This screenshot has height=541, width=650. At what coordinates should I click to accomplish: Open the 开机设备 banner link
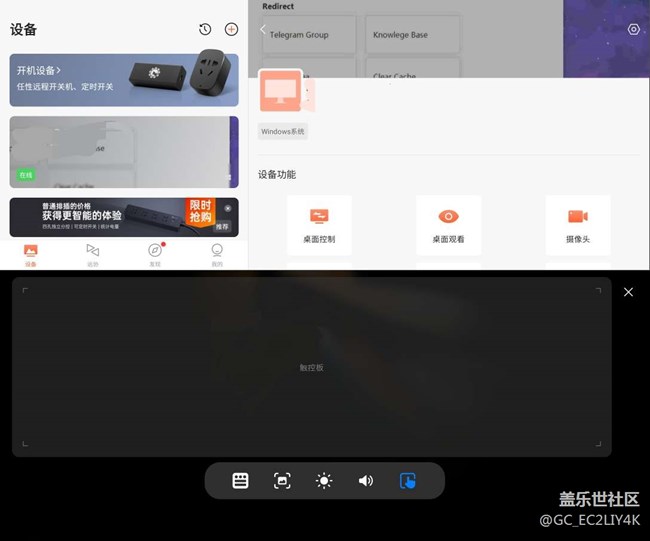coord(40,71)
